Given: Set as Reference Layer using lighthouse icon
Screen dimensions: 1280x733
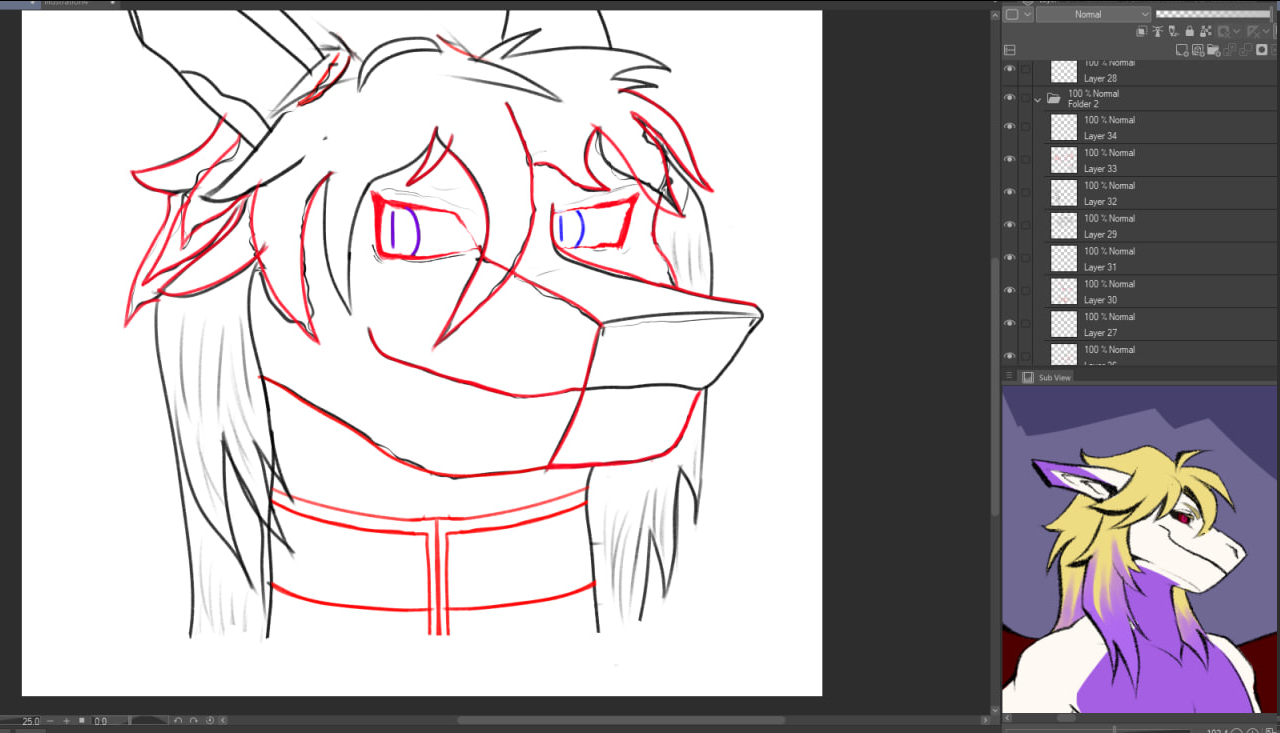Looking at the screenshot, I should pos(1157,32).
